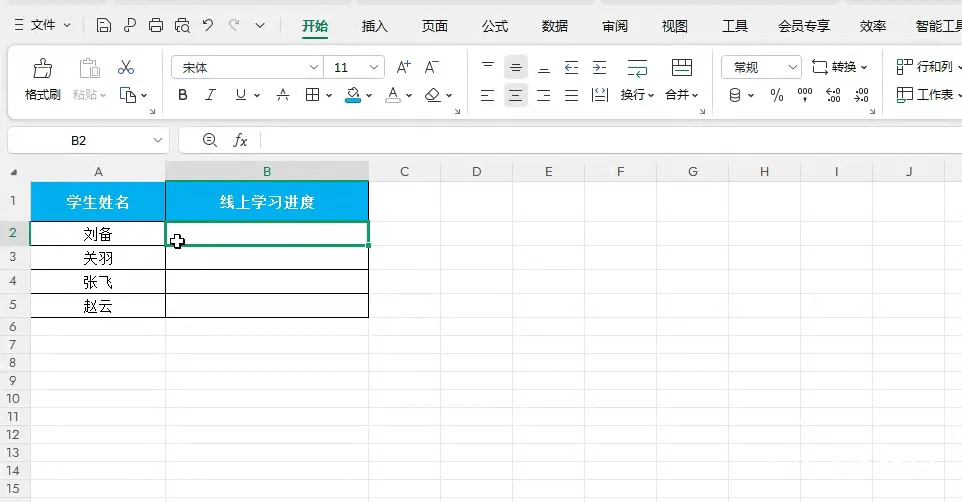Click the Redo arrow icon

point(234,25)
